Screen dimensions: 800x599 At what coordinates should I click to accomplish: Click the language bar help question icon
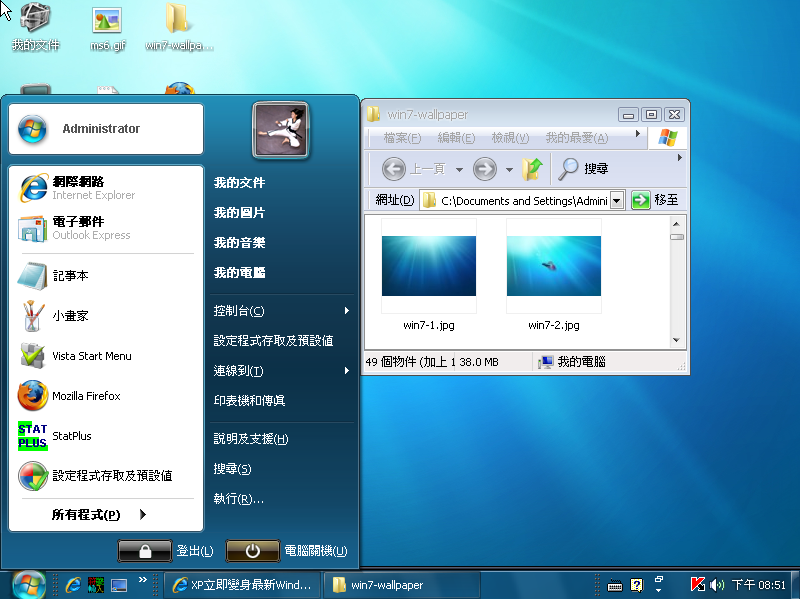[x=636, y=585]
